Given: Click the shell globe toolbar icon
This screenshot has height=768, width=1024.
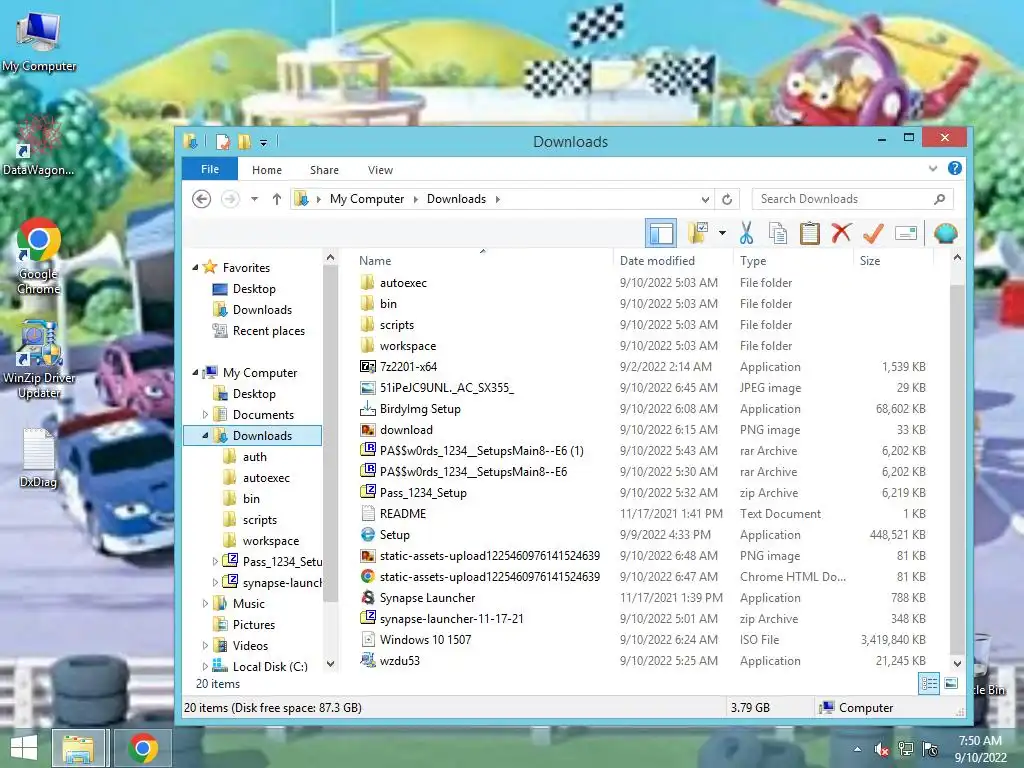Looking at the screenshot, I should coord(945,233).
